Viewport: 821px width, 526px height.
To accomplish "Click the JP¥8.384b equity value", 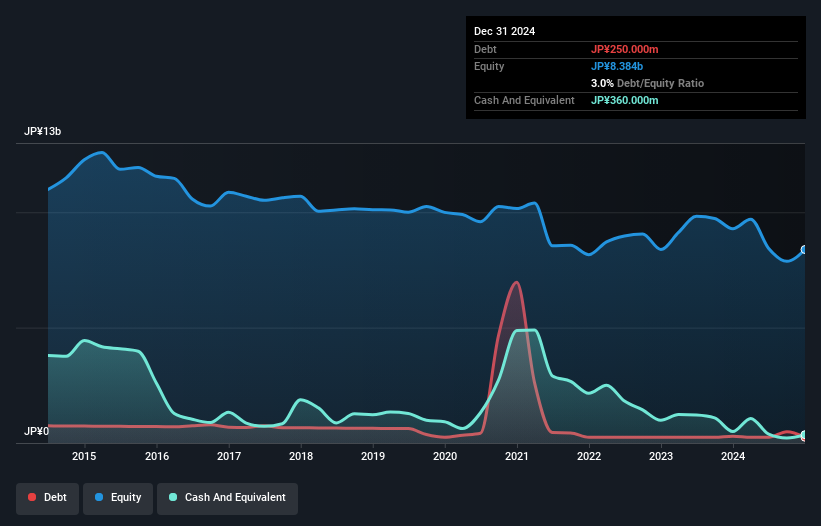I will tap(617, 66).
